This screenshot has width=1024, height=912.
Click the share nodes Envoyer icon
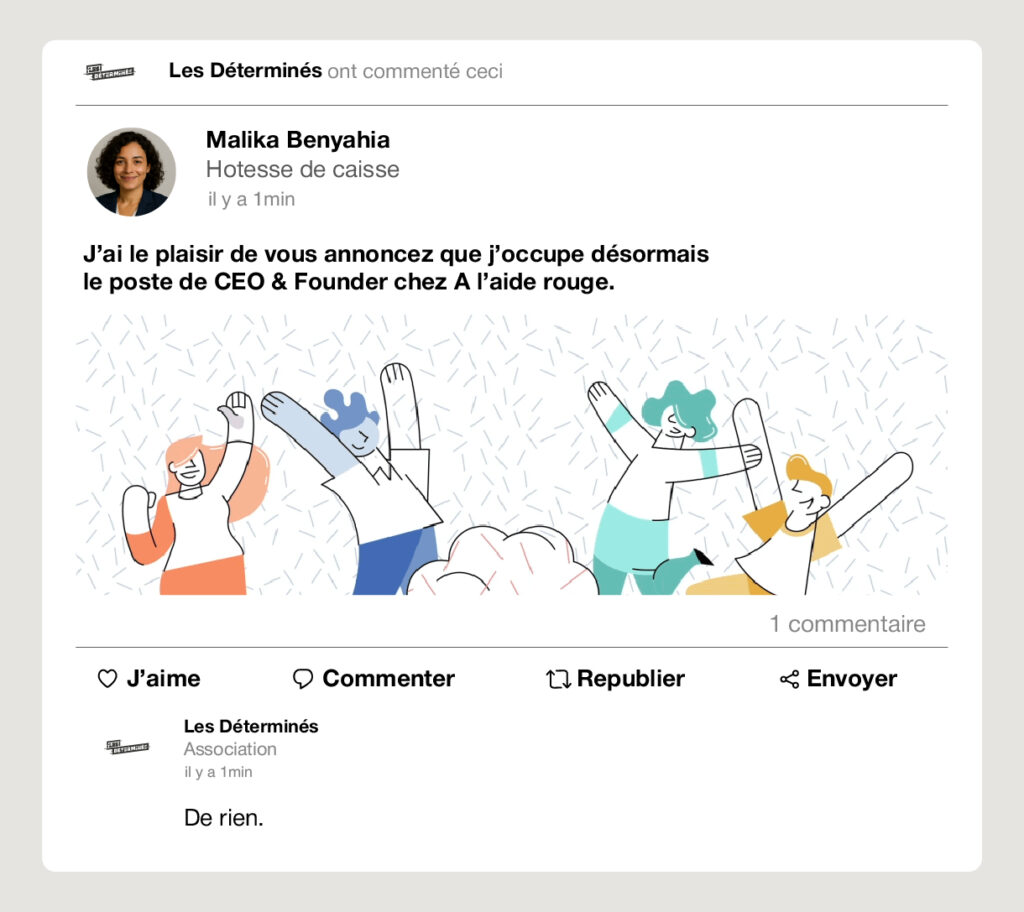[790, 679]
